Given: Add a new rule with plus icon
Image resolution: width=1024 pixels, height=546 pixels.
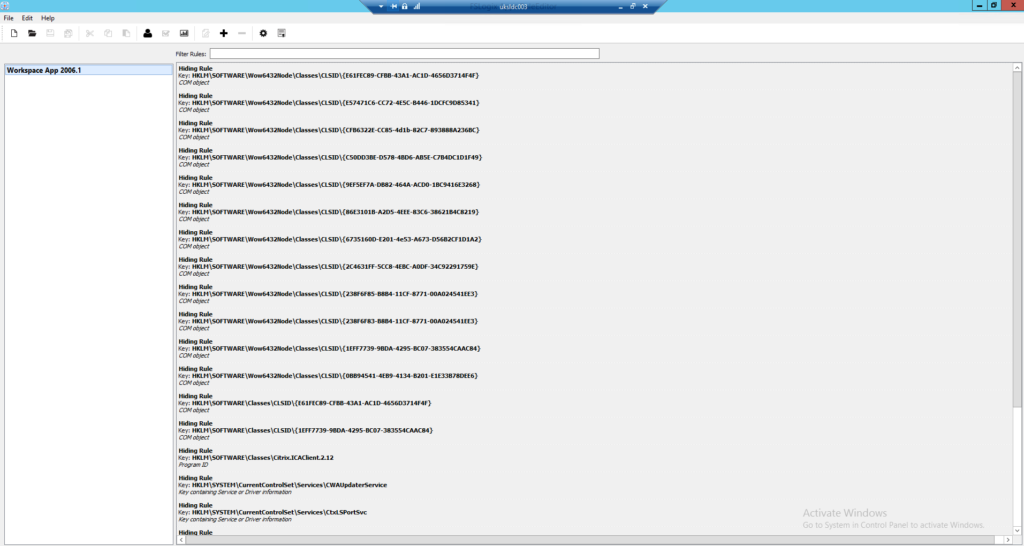Looking at the screenshot, I should pos(224,33).
